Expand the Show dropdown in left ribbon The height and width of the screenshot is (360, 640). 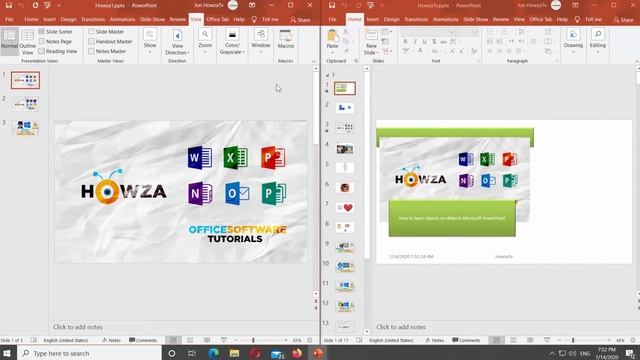click(x=150, y=41)
